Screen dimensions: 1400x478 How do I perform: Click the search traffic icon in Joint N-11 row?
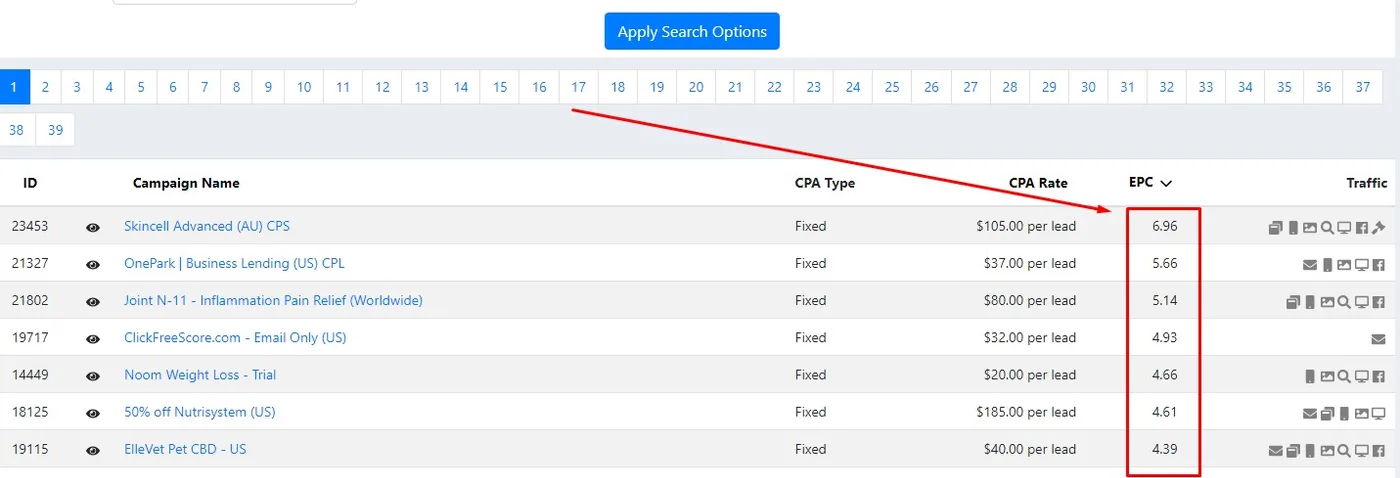point(1344,301)
